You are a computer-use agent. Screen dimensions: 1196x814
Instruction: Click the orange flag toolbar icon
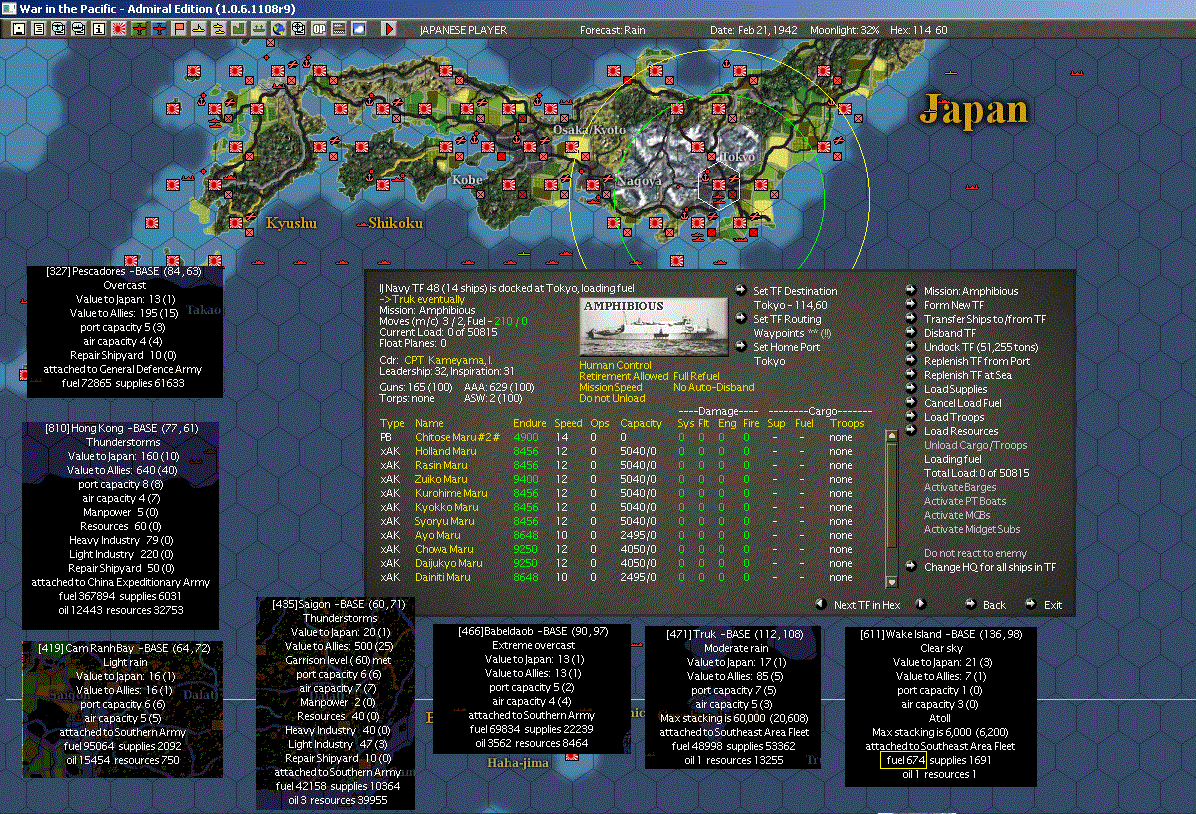coord(178,29)
